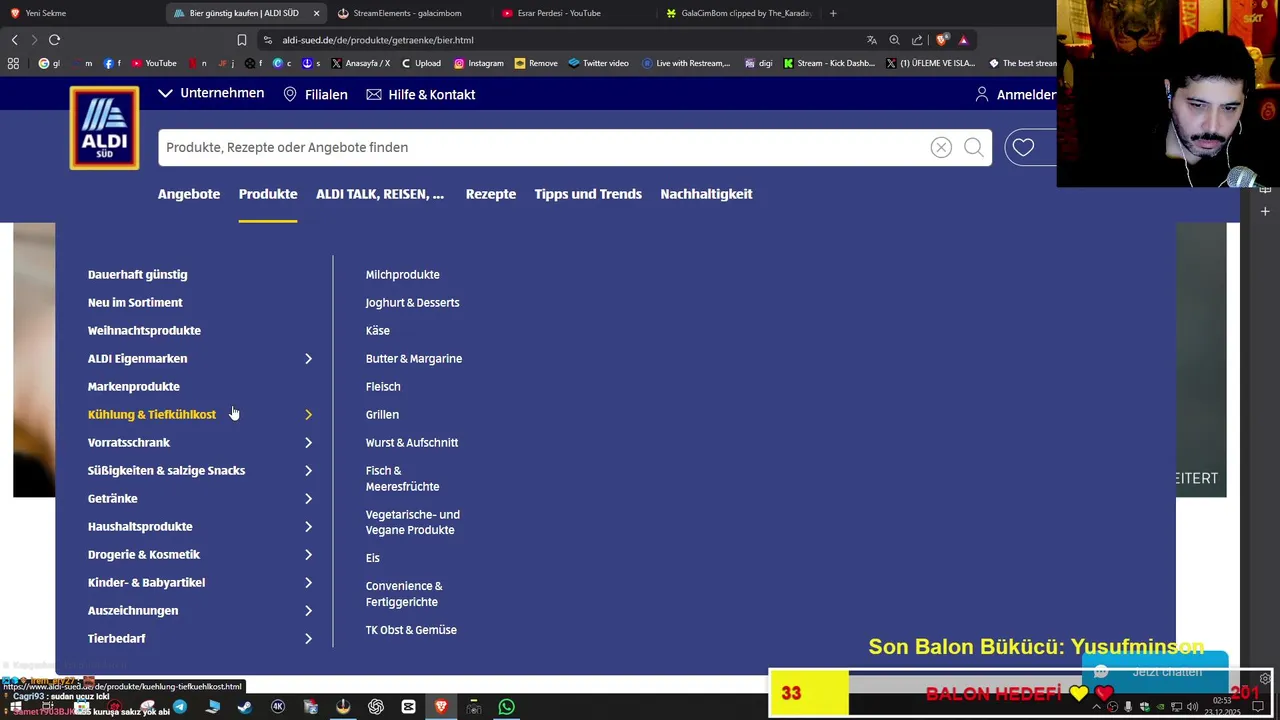Expand the Unternehmen dropdown
1280x720 pixels.
tap(211, 93)
